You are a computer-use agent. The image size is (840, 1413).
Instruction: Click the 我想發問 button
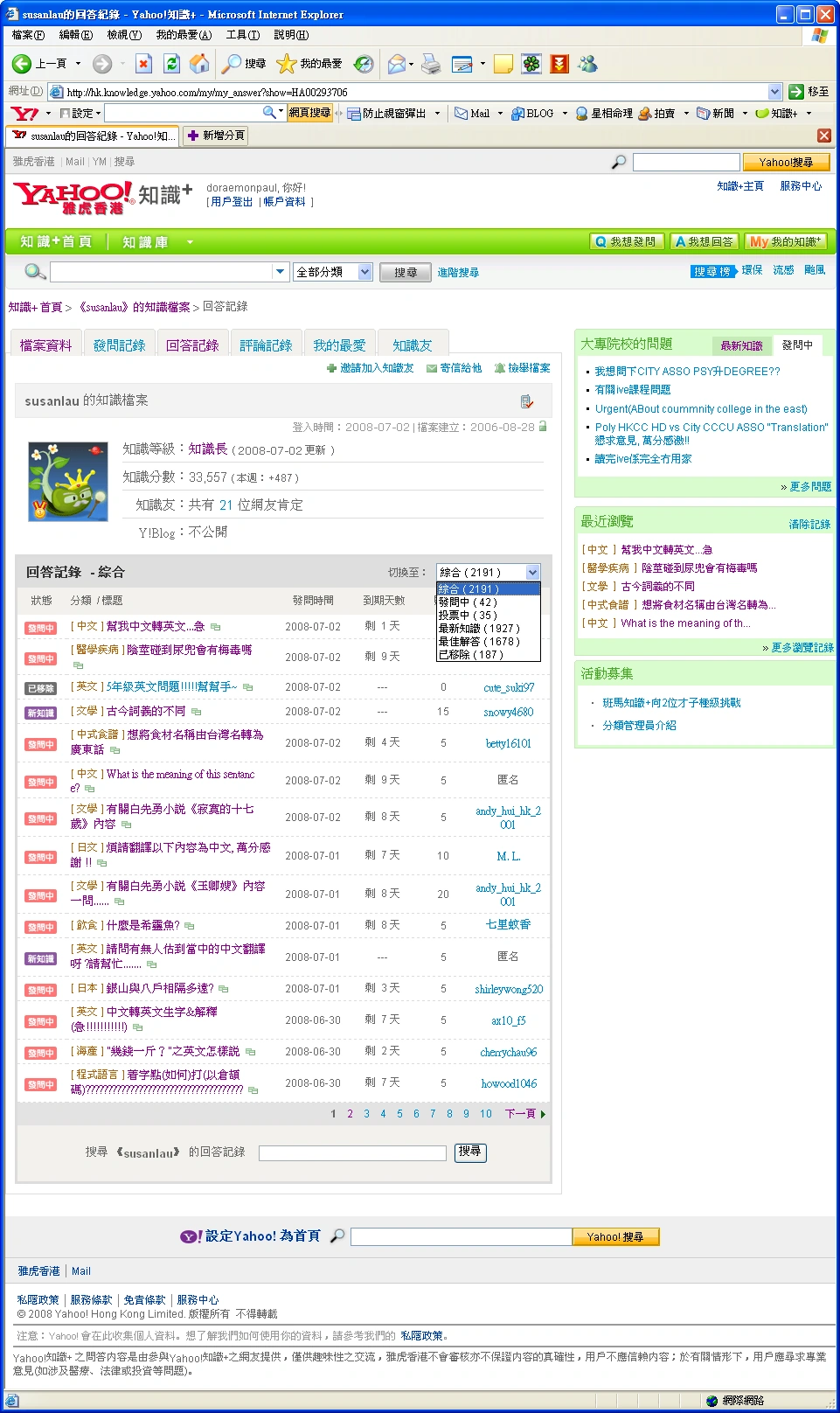tap(627, 241)
